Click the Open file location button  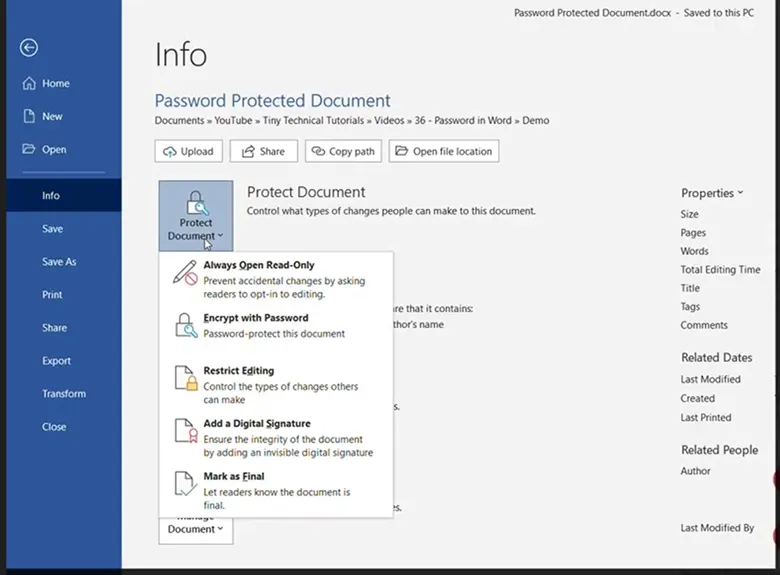pos(444,151)
